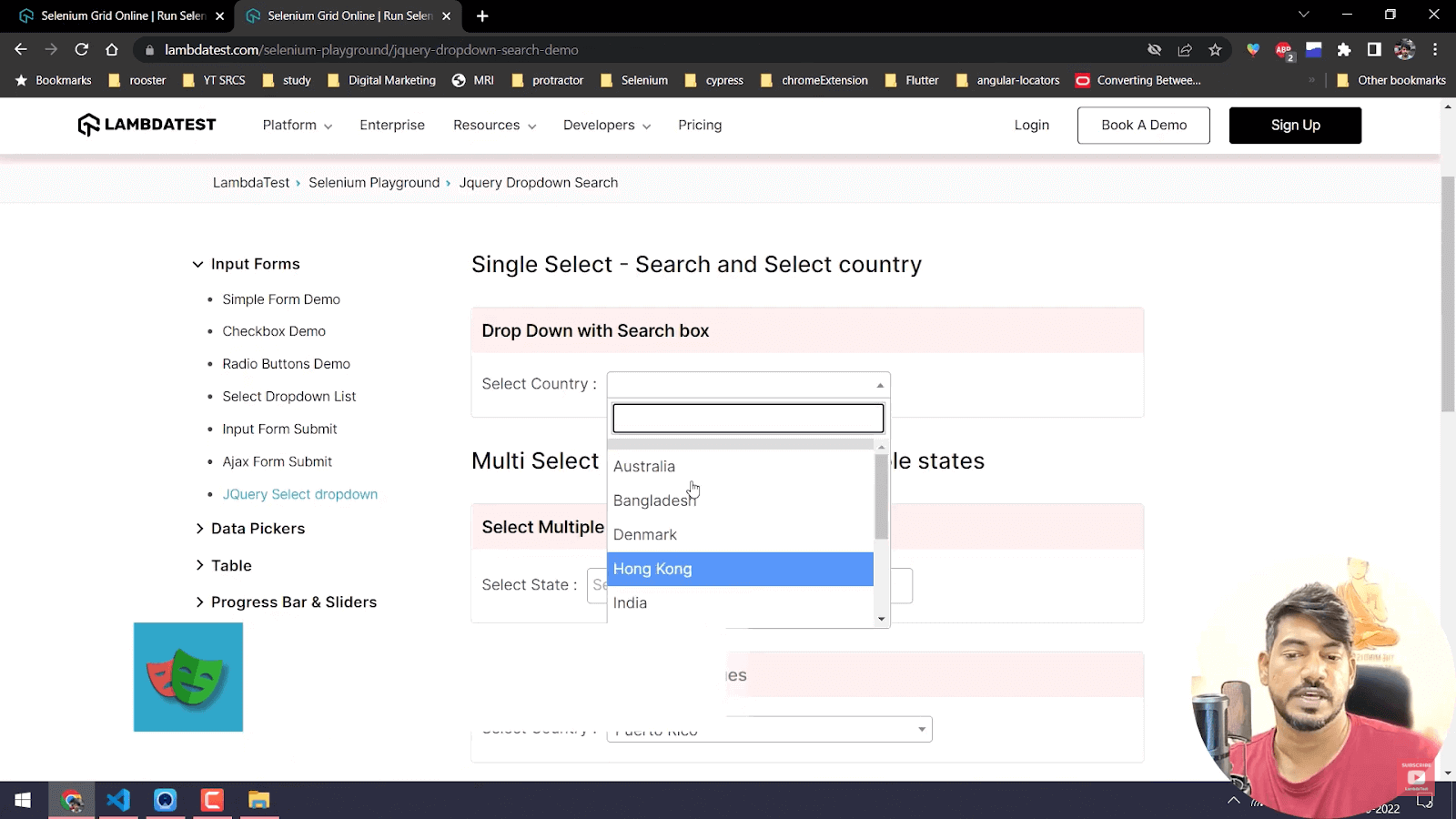Choose Hong Kong from the dropdown

(740, 569)
